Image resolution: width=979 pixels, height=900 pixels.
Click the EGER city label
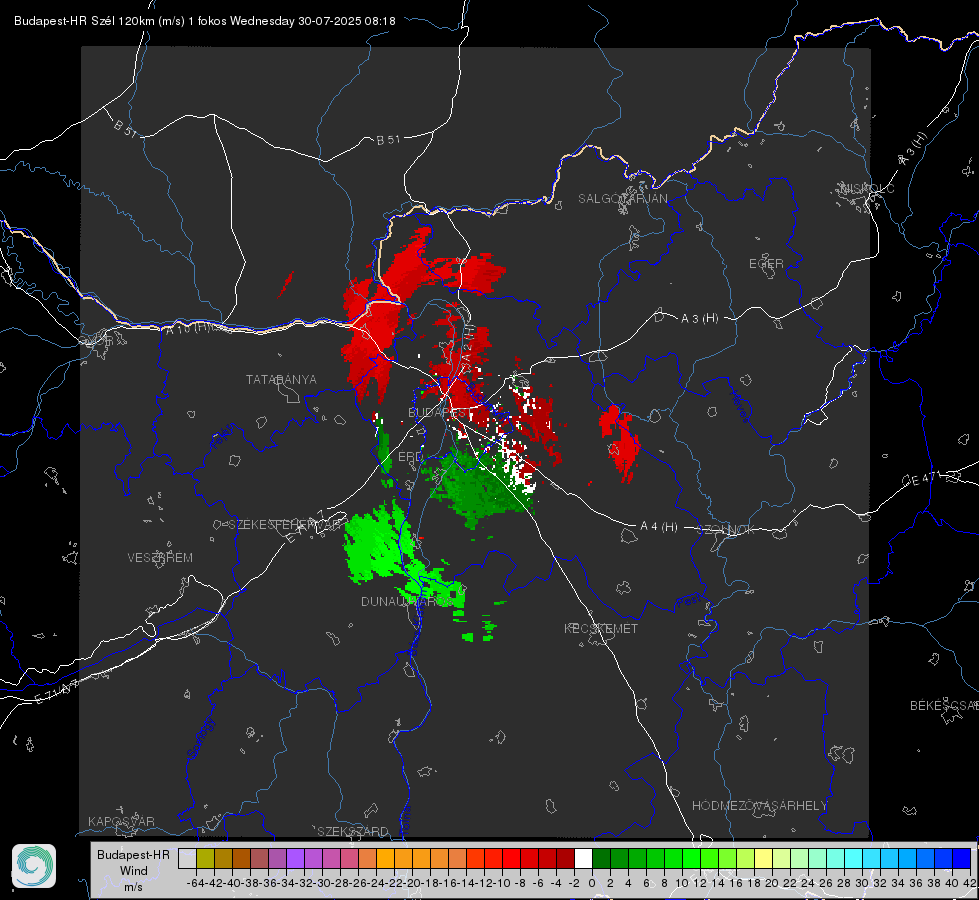tap(766, 264)
